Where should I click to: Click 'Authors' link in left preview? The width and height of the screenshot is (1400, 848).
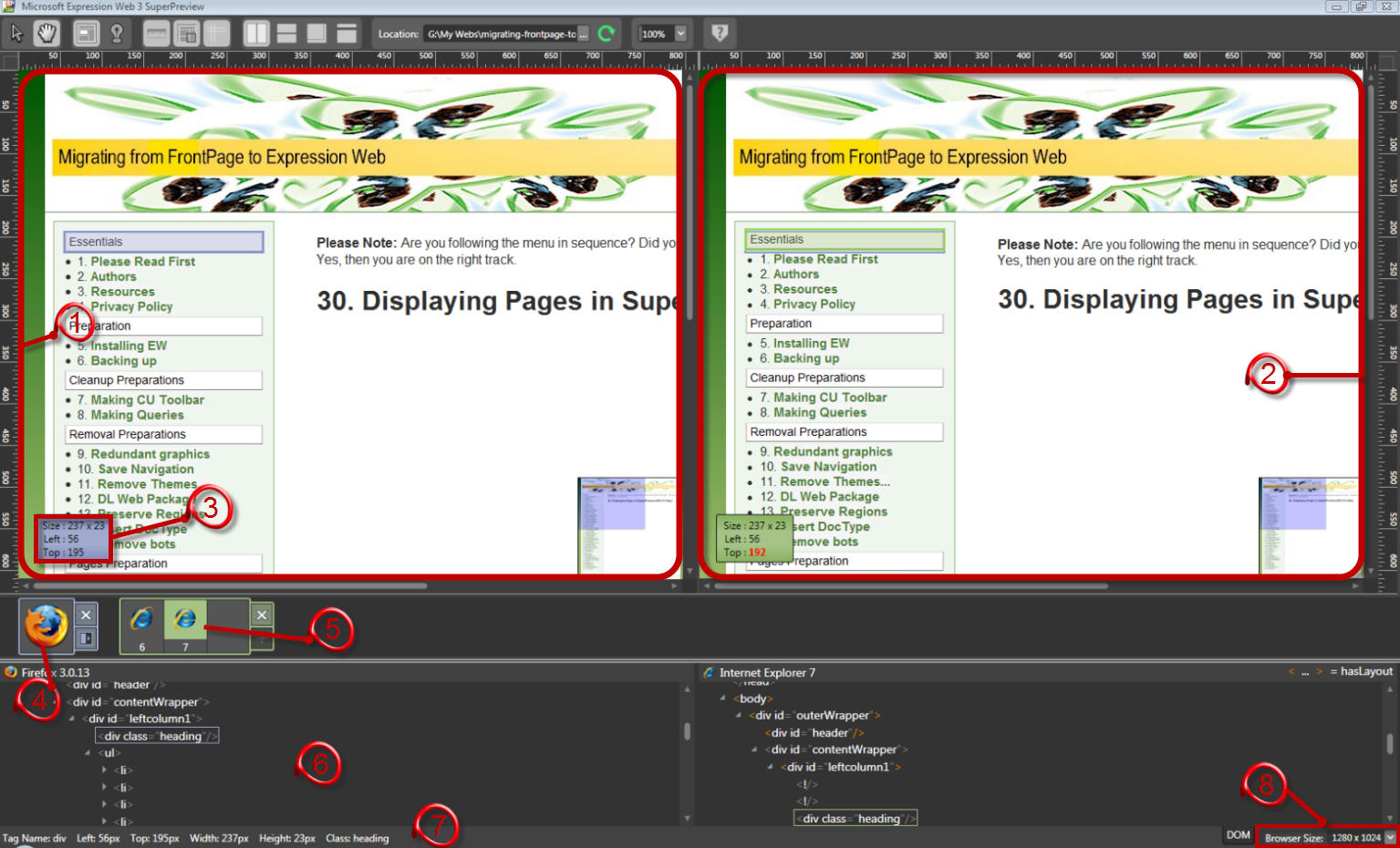click(x=113, y=276)
